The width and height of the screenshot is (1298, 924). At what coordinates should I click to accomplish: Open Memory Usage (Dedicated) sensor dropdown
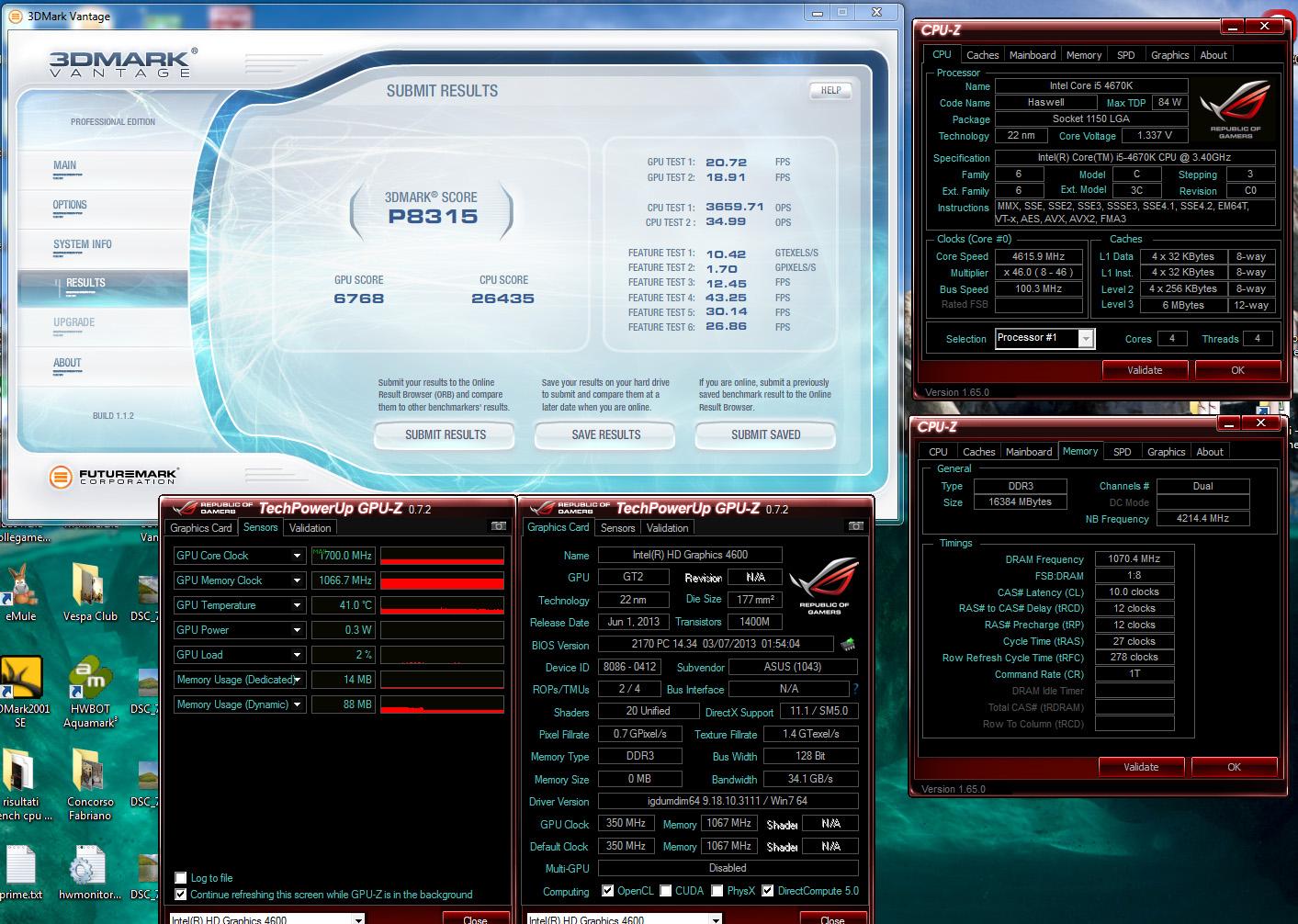coord(297,680)
